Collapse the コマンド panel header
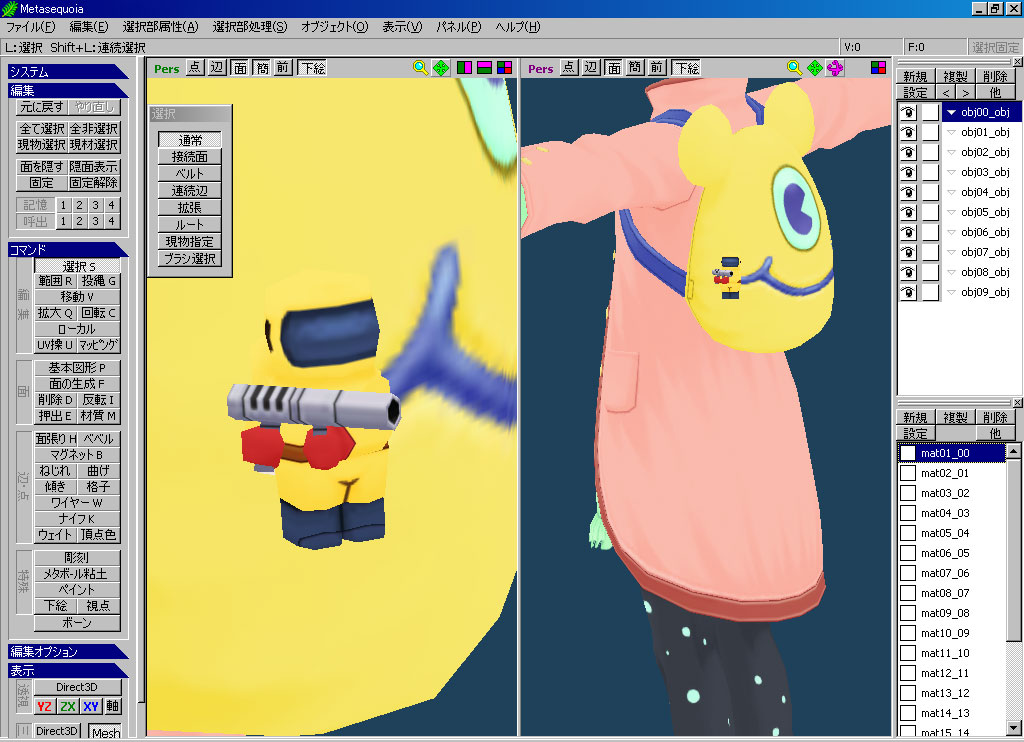 point(68,250)
